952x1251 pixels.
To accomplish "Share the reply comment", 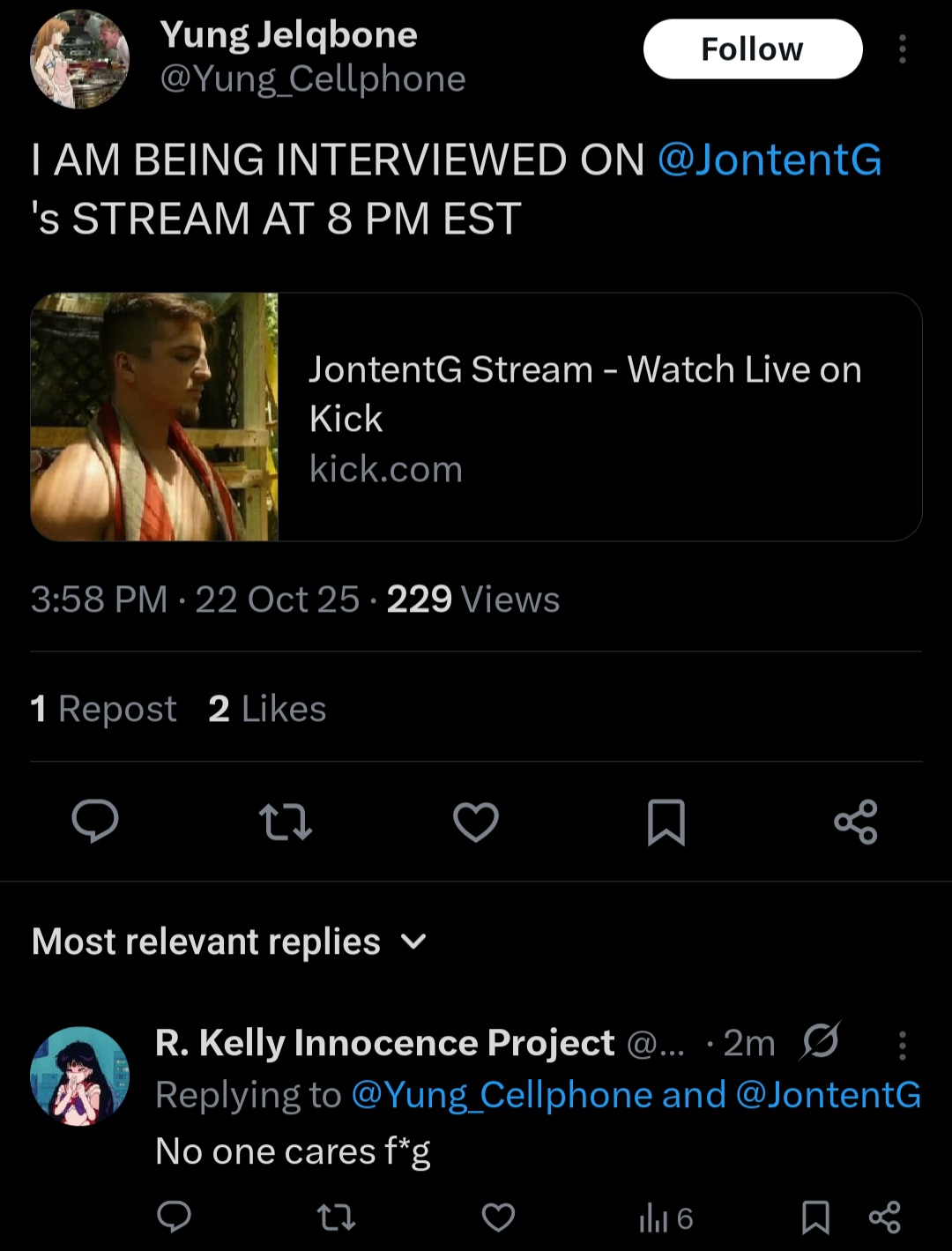I will point(884,1217).
